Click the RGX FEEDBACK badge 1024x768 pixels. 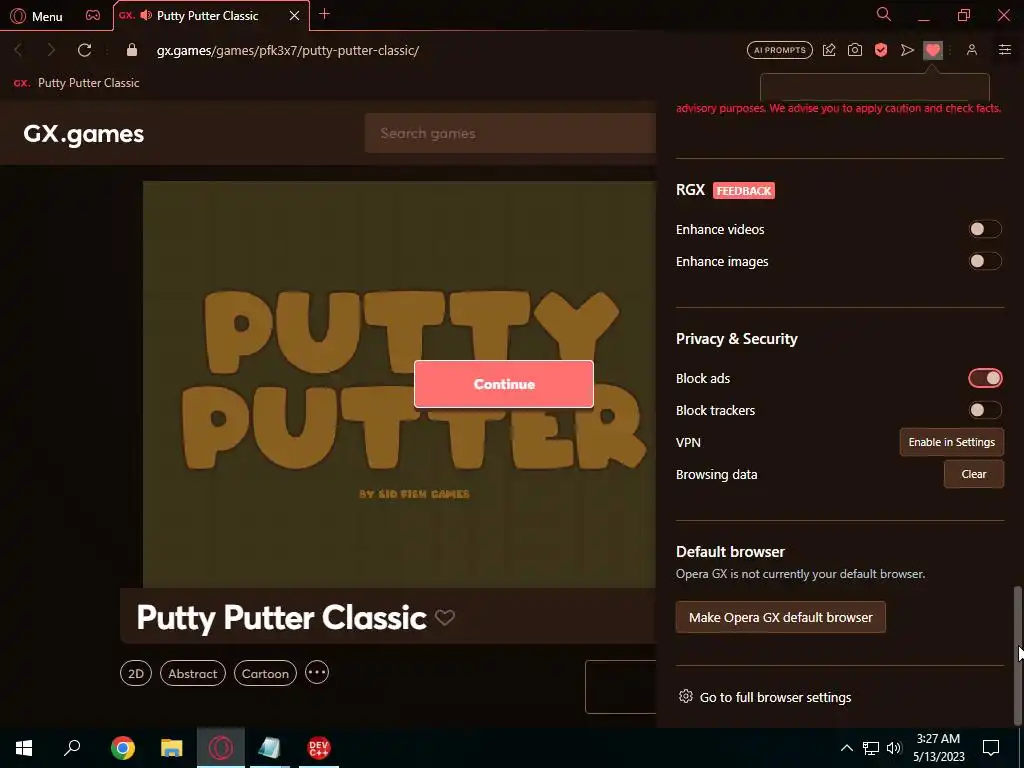click(744, 191)
